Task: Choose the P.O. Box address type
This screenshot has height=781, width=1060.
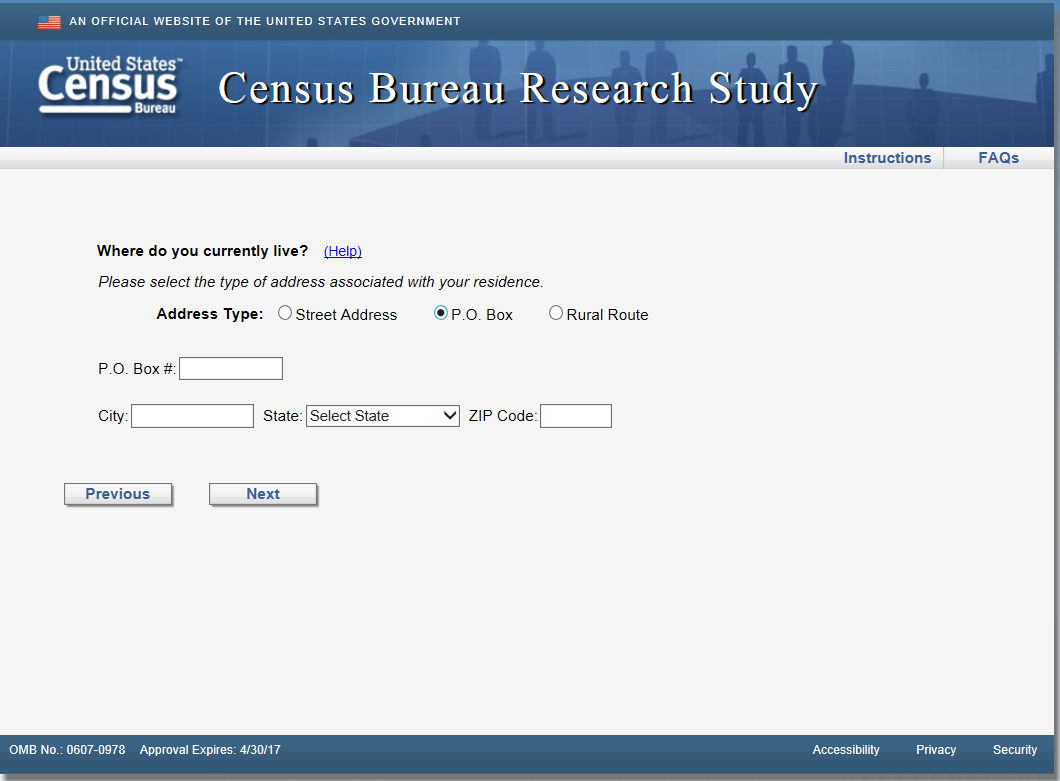Action: tap(441, 313)
